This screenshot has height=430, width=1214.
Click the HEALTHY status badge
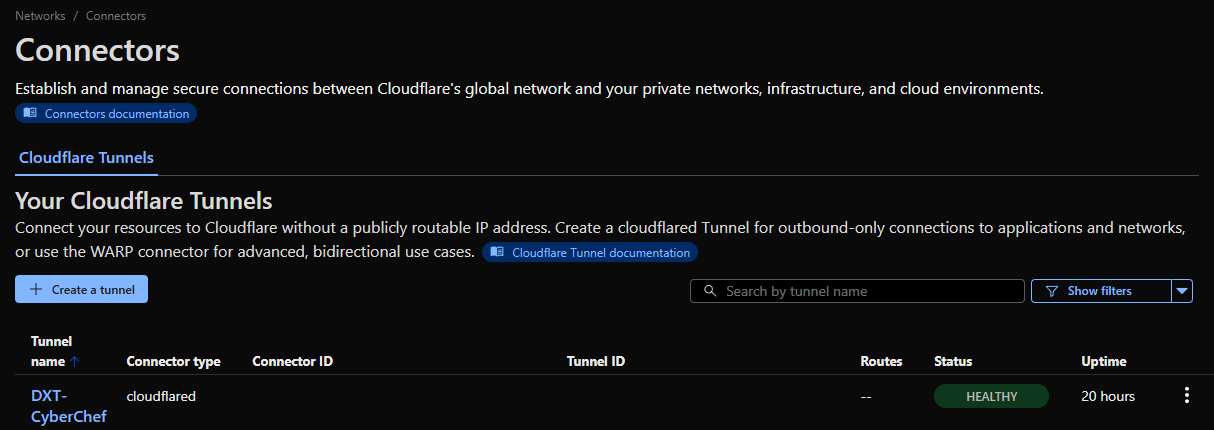[x=991, y=396]
